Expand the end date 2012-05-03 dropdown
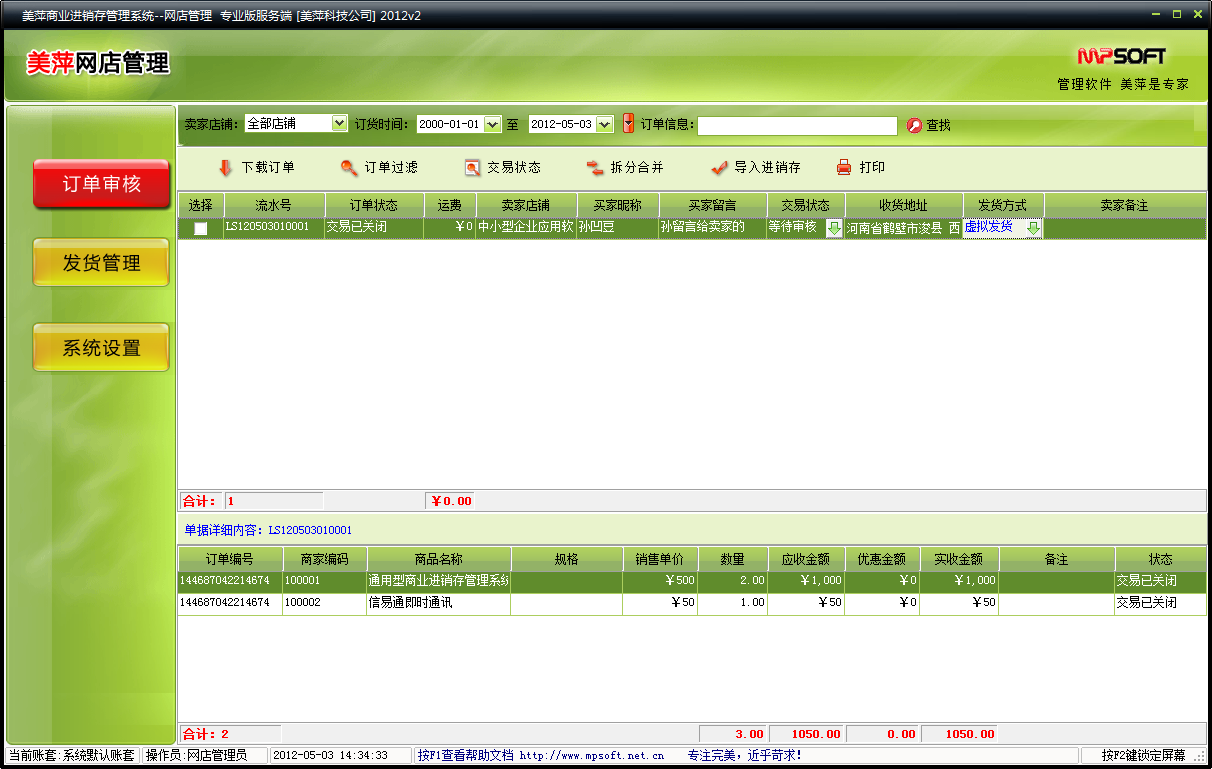This screenshot has width=1212, height=769. (604, 125)
